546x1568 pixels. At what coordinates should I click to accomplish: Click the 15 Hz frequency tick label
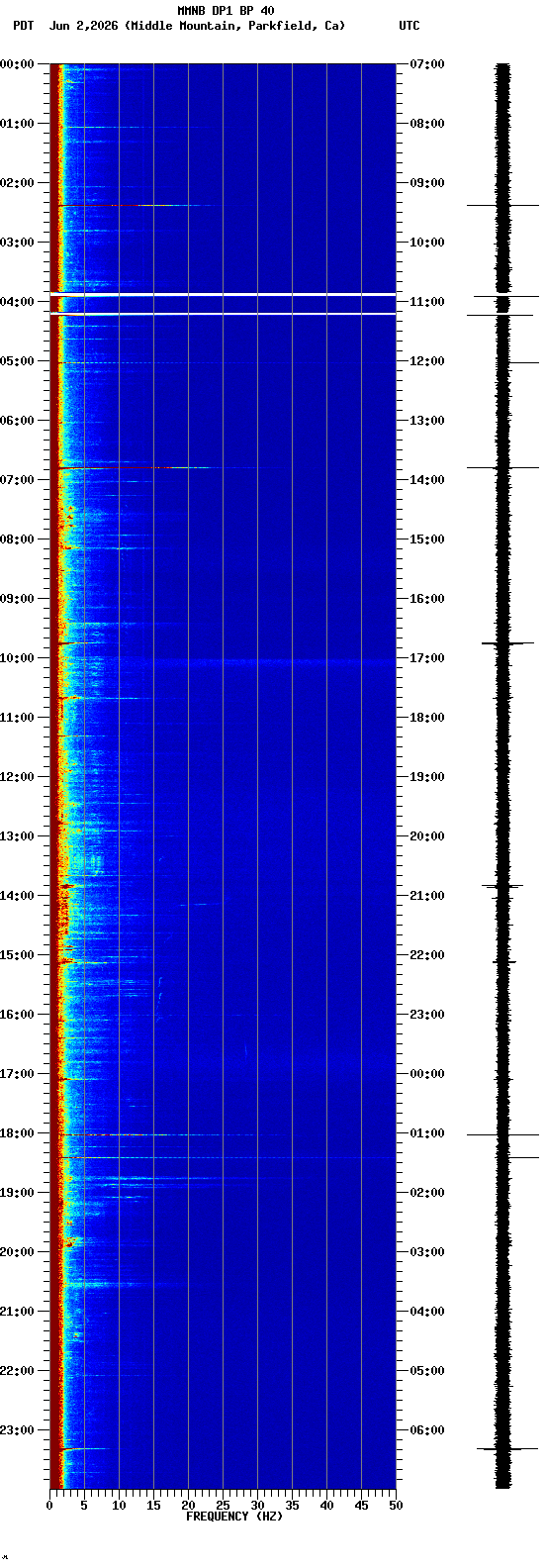153,1506
